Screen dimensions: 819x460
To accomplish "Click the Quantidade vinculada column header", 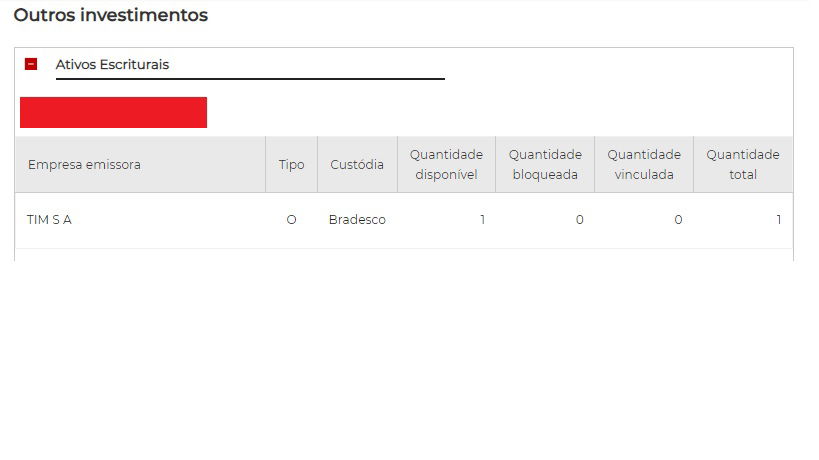I will click(644, 164).
